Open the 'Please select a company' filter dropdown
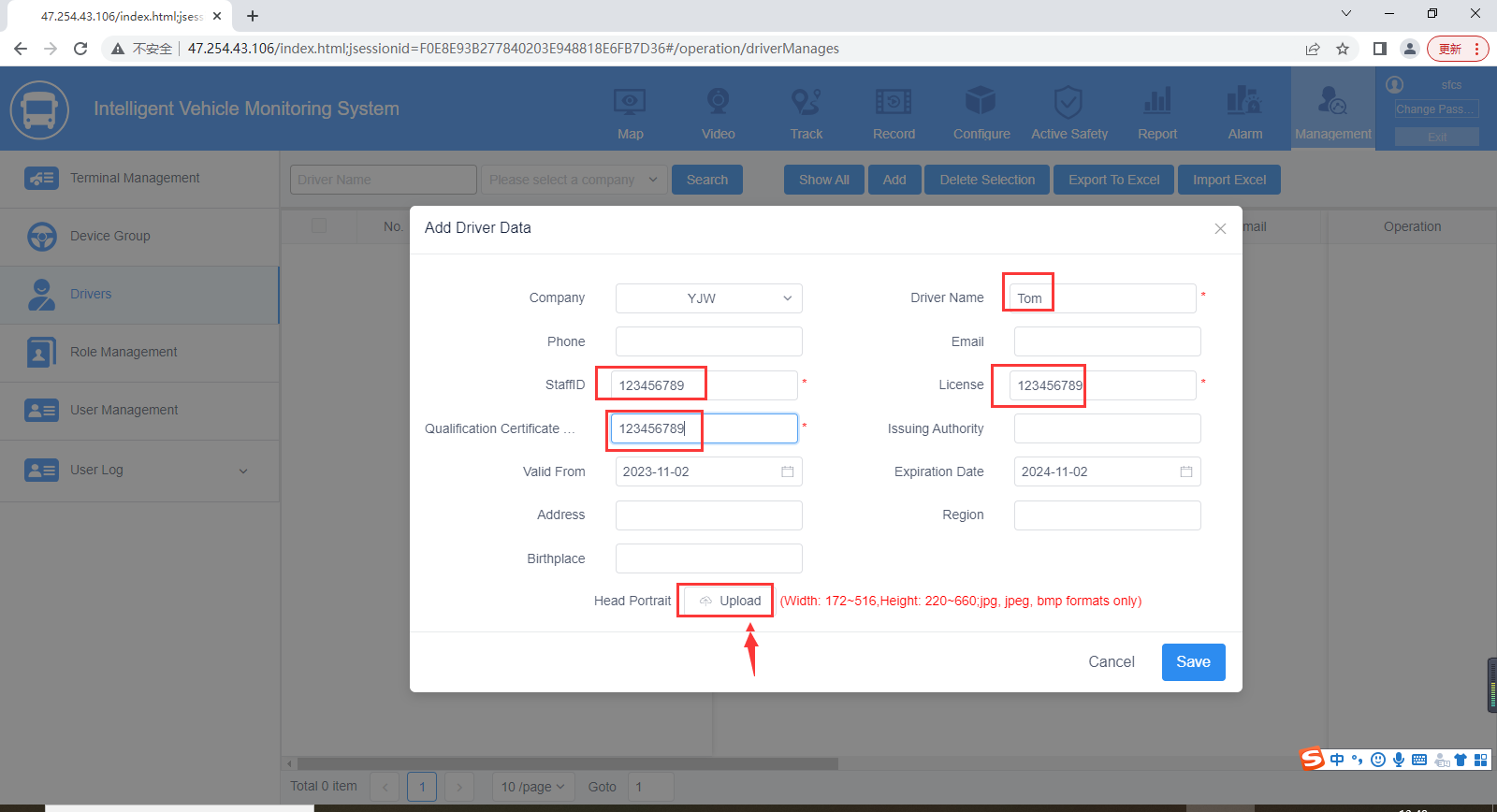 (574, 180)
